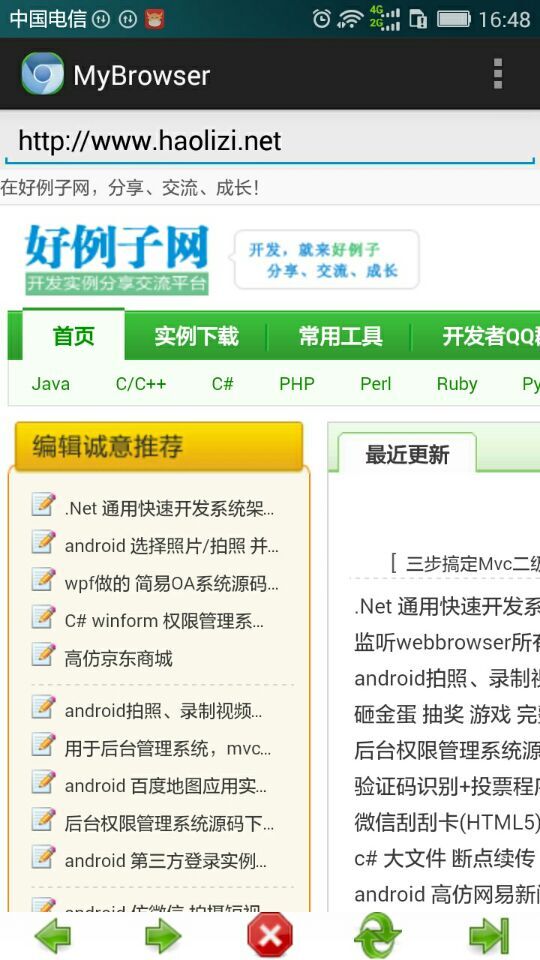Open the three-dot overflow menu

click(498, 73)
